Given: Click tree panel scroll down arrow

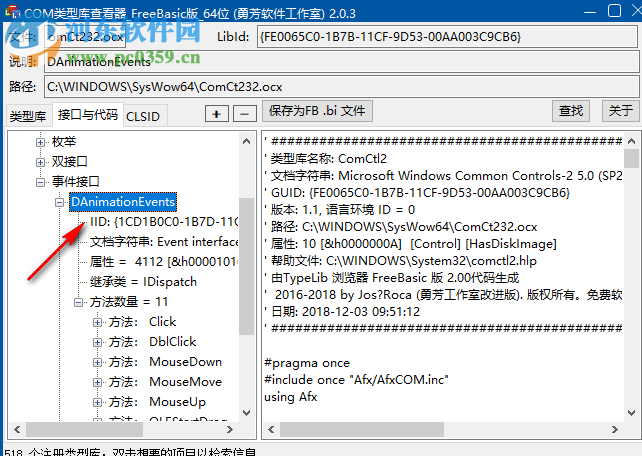Looking at the screenshot, I should [246, 413].
